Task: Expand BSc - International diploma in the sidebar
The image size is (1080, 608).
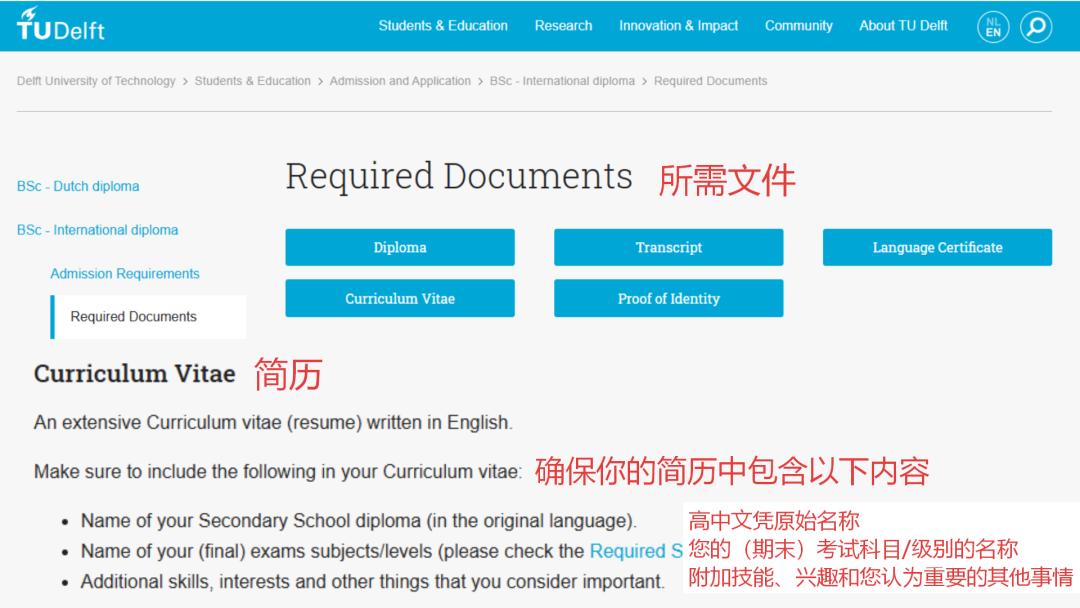Action: [x=97, y=229]
